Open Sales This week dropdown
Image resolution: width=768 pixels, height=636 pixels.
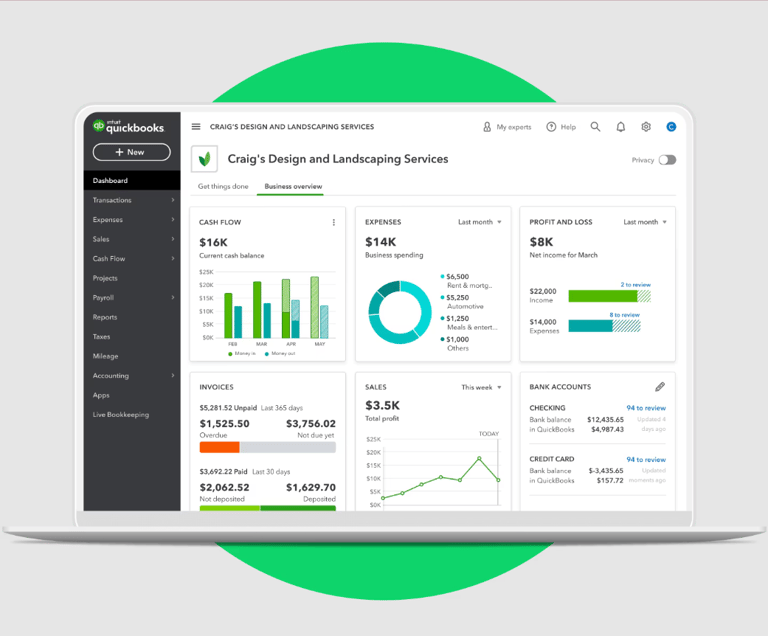click(481, 387)
